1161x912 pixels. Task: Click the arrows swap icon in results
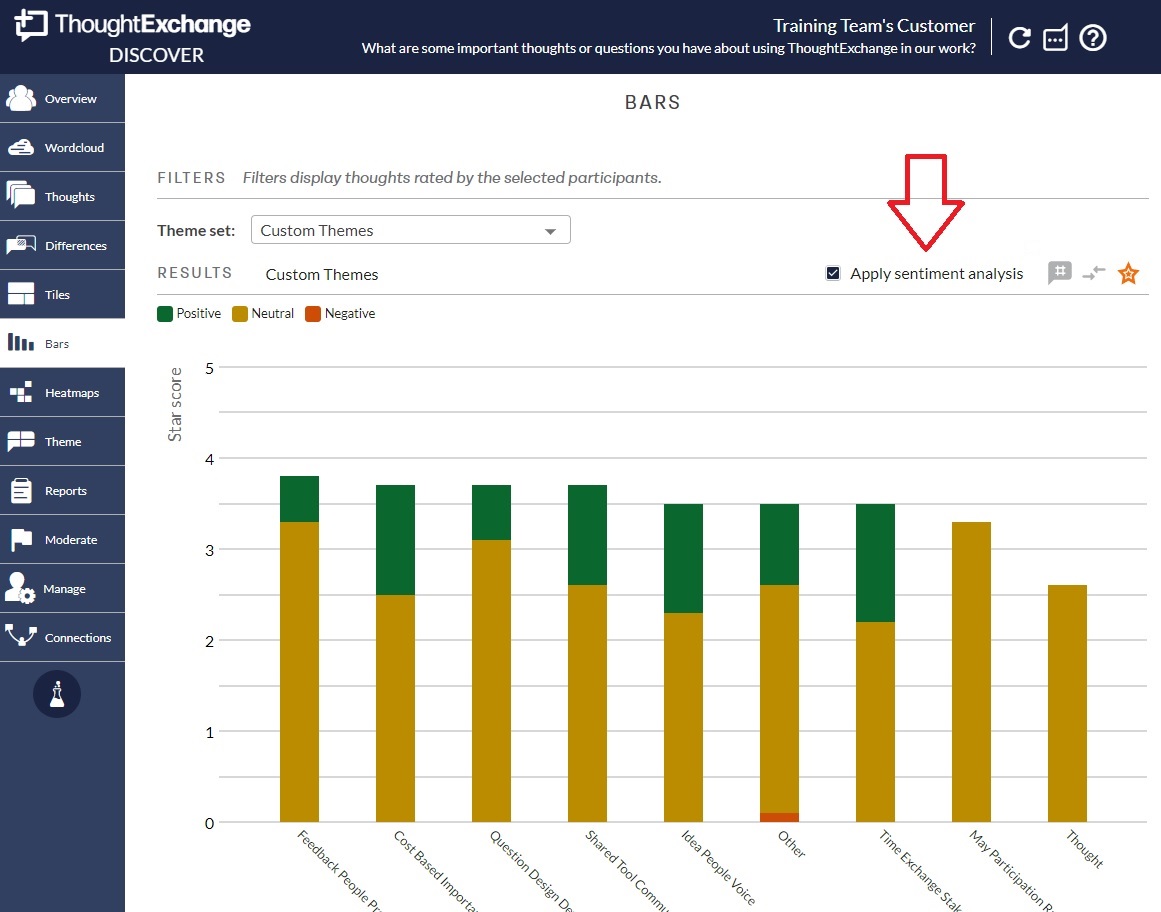click(x=1094, y=273)
